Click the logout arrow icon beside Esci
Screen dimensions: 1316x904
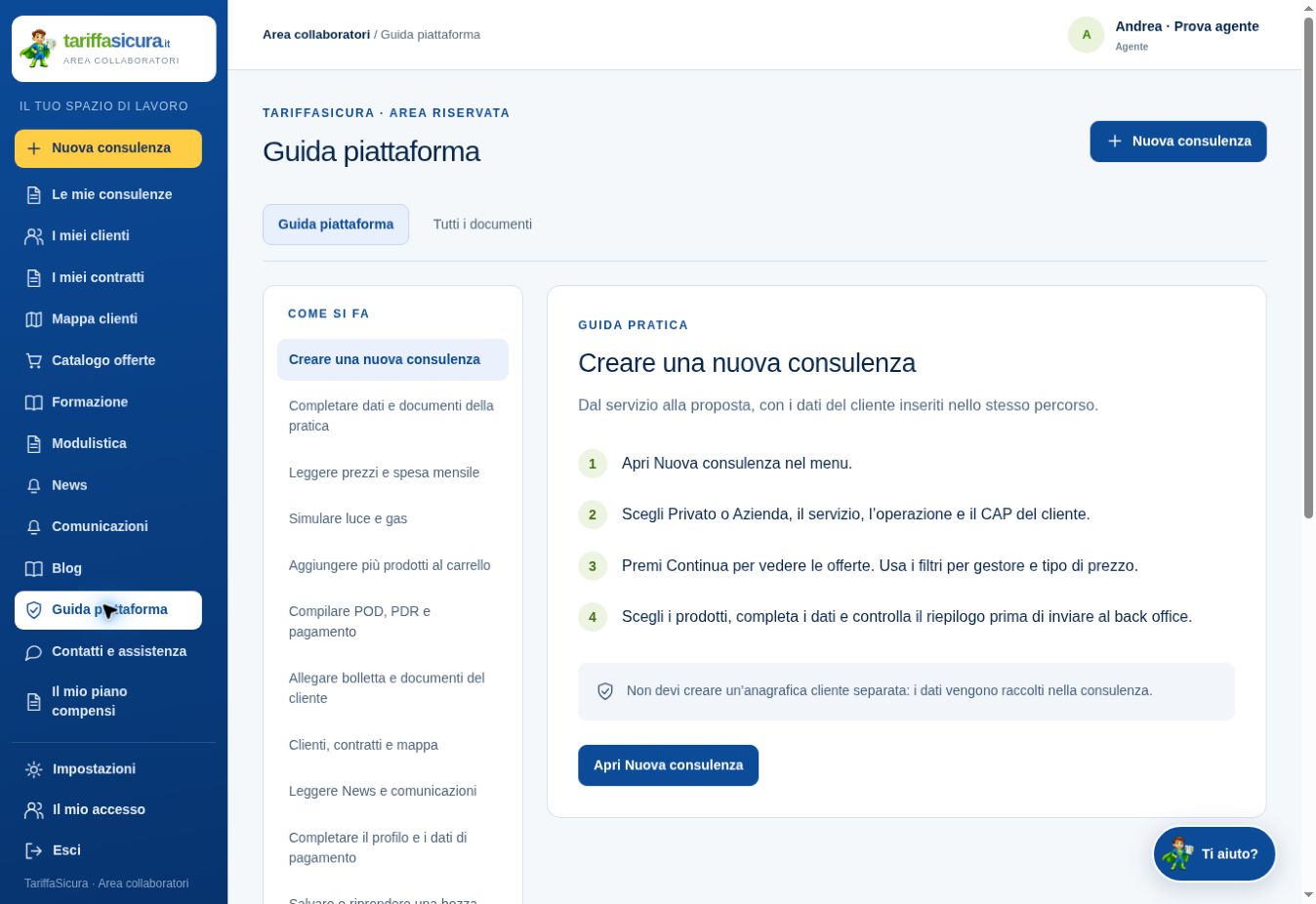(x=34, y=850)
